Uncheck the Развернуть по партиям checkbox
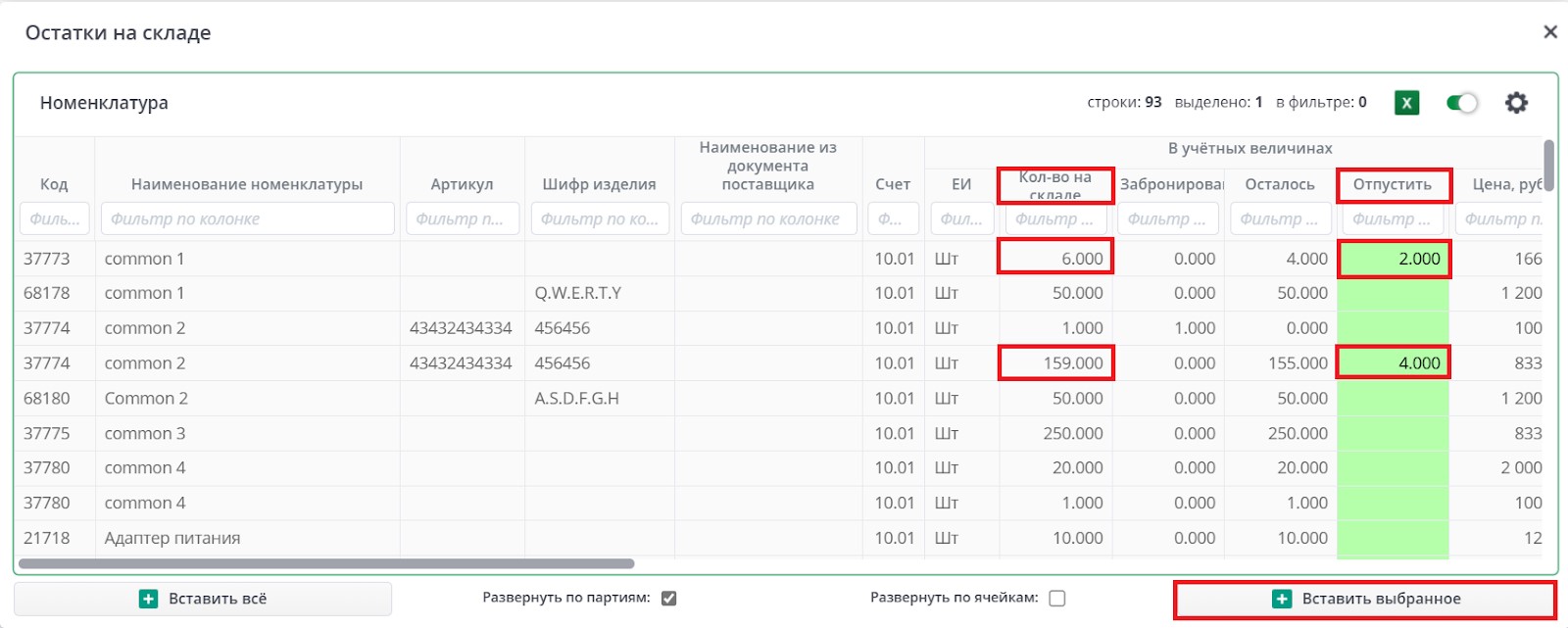This screenshot has width=1568, height=628. click(669, 599)
